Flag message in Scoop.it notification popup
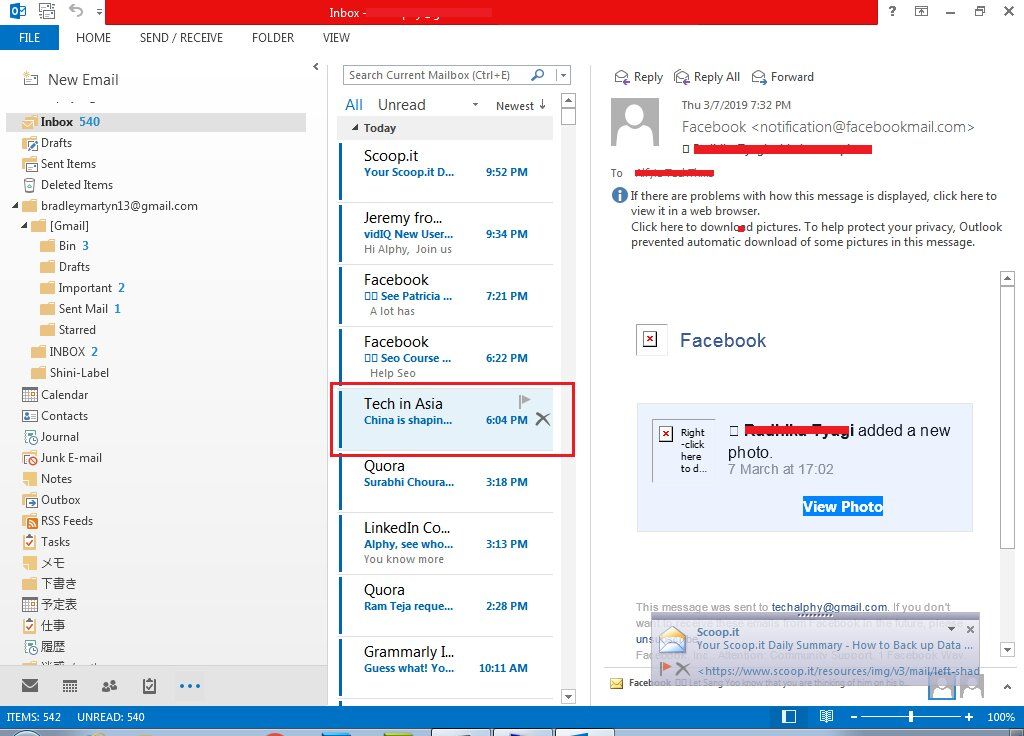This screenshot has width=1024, height=736. click(665, 668)
